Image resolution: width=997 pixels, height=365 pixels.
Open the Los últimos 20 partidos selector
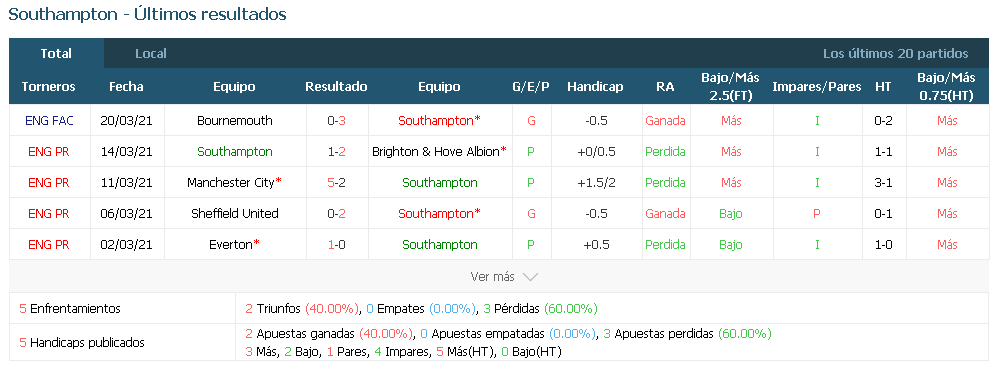coord(895,54)
